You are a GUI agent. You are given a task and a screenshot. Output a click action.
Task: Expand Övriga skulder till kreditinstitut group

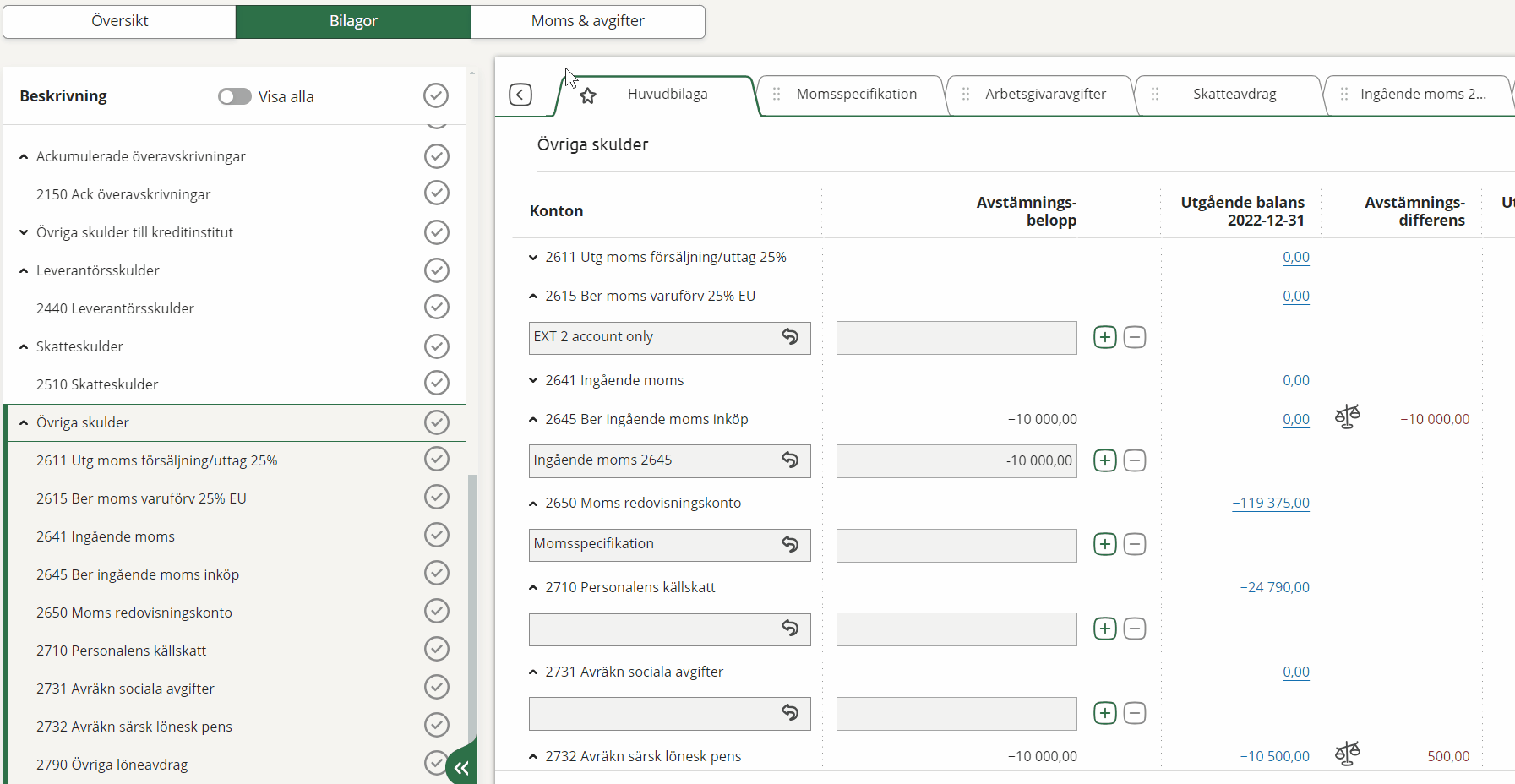click(24, 232)
